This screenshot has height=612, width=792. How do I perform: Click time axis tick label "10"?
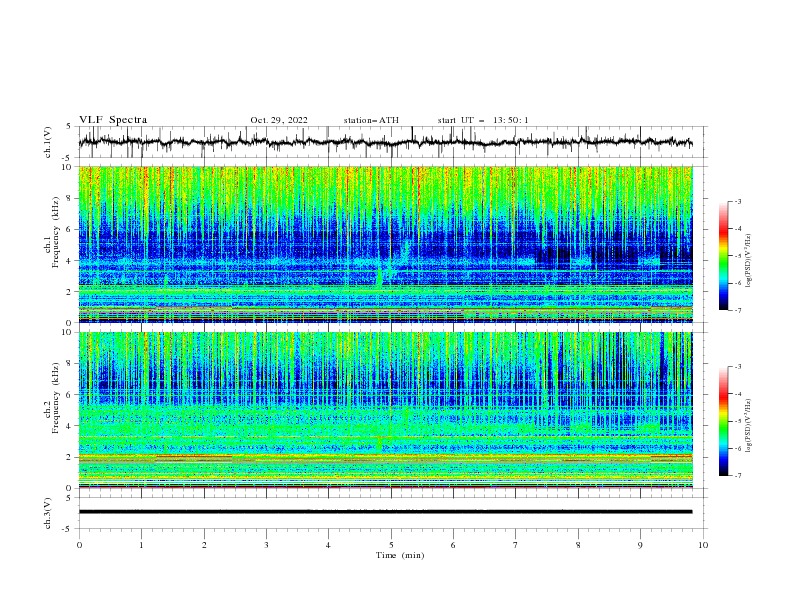(x=703, y=545)
